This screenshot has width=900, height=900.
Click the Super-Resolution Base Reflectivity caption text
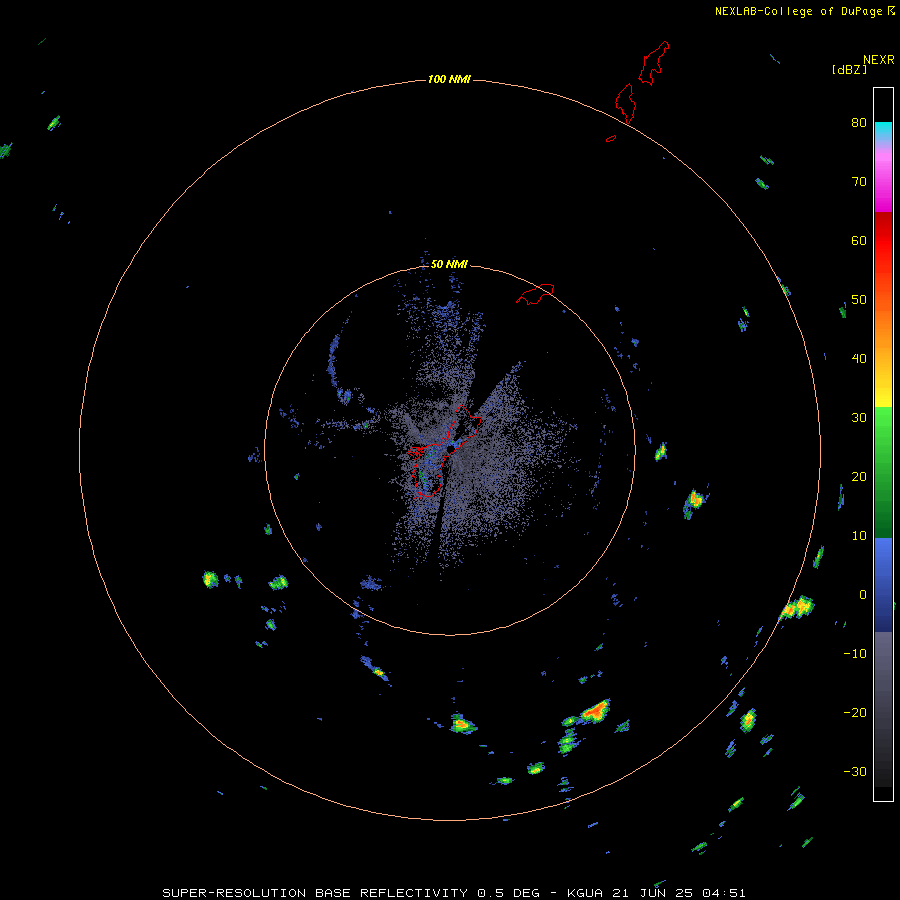pyautogui.click(x=453, y=893)
